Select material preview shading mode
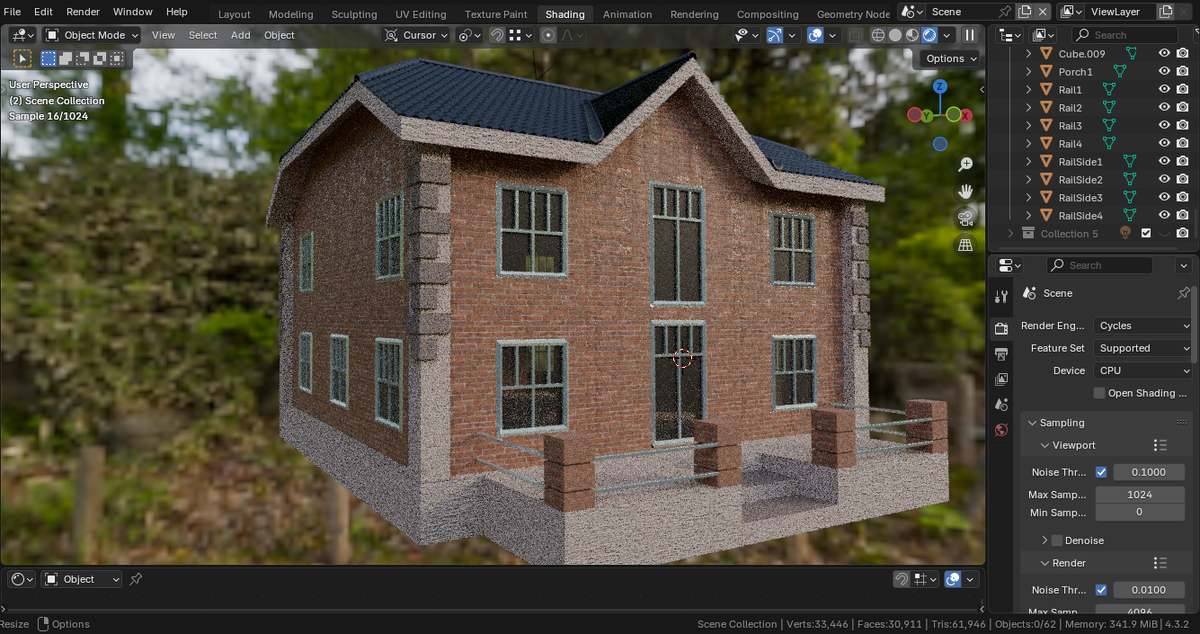Image resolution: width=1200 pixels, height=634 pixels. (912, 35)
